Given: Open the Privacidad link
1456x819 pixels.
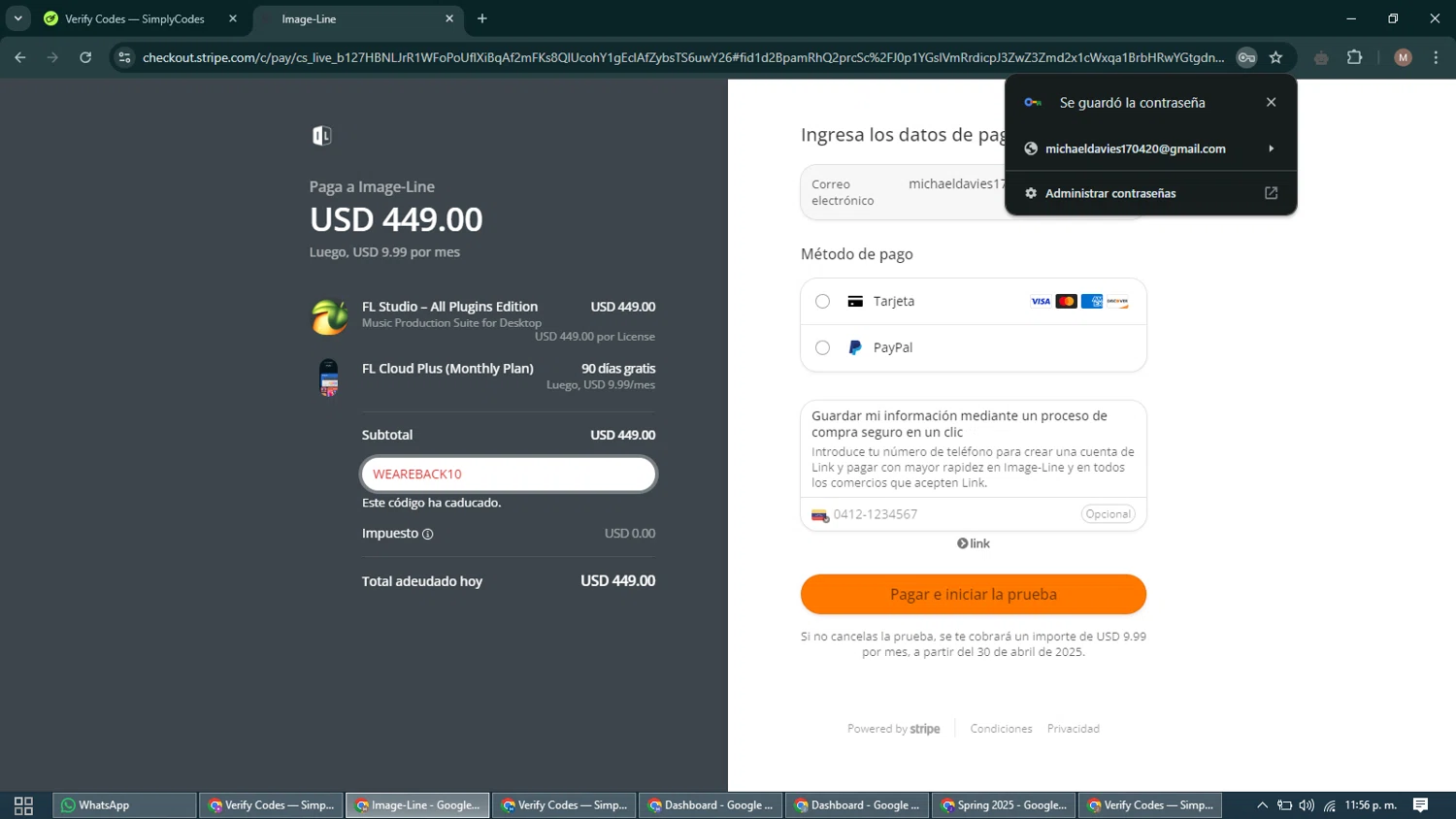Looking at the screenshot, I should (1074, 729).
